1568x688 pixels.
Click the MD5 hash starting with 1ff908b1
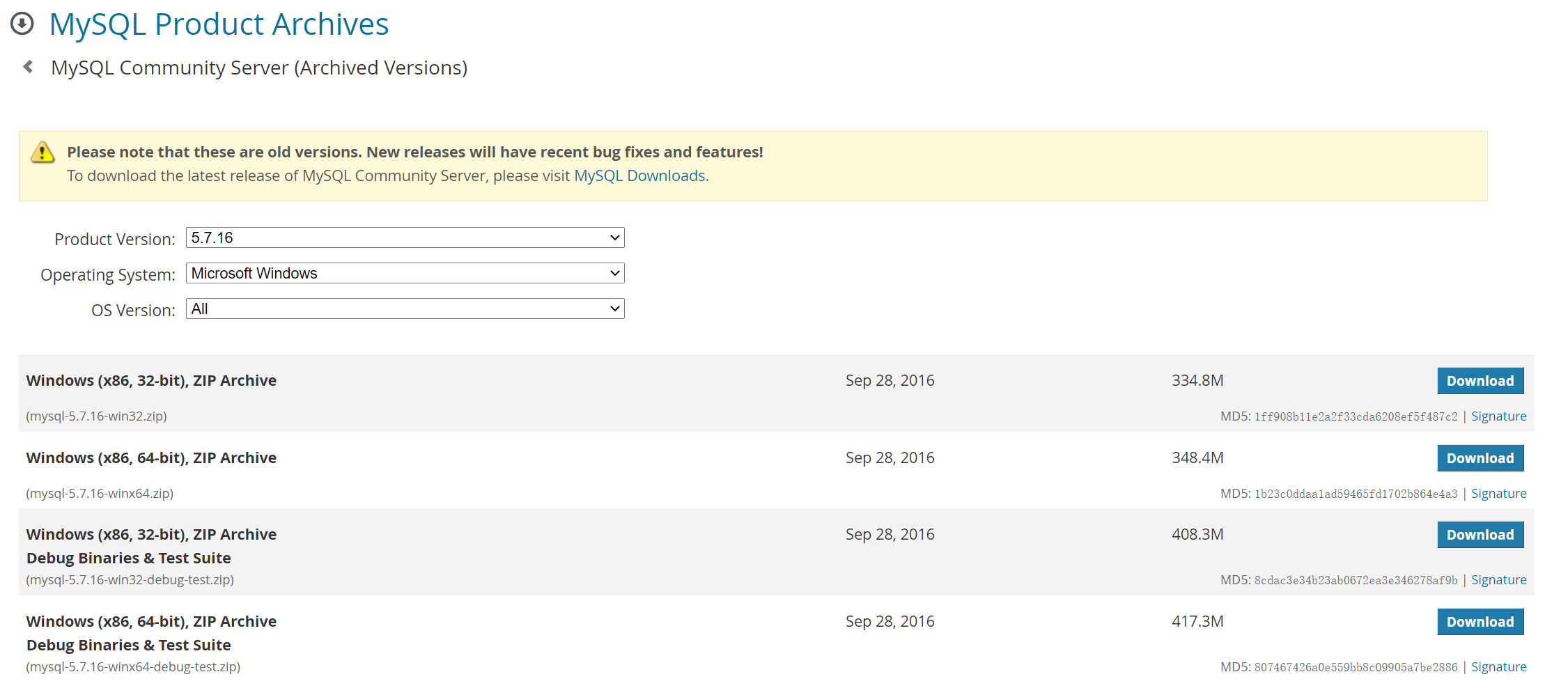(1356, 416)
